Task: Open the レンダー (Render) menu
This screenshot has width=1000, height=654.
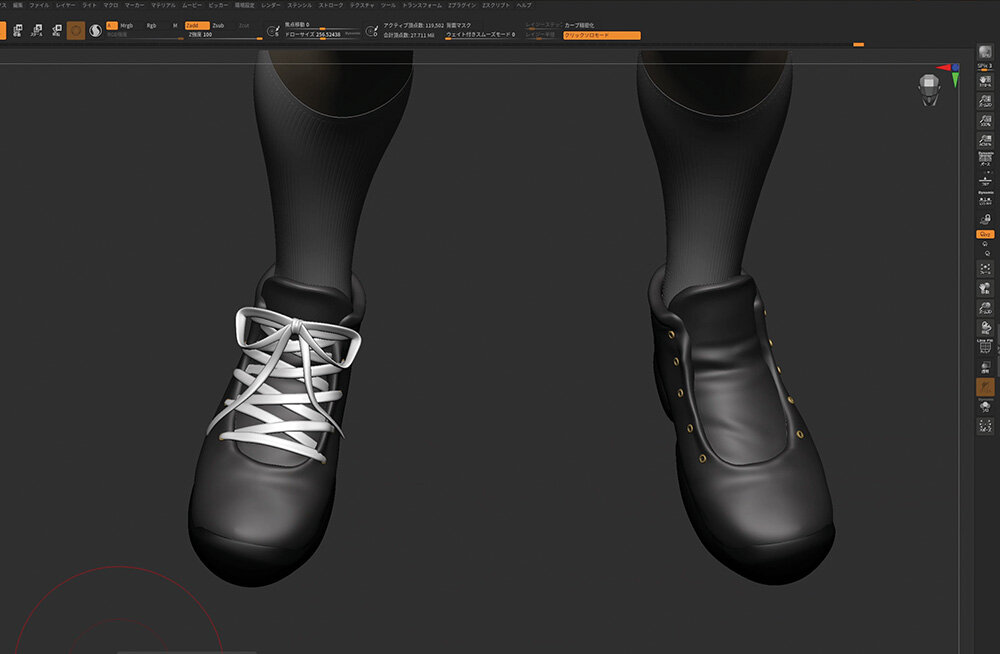Action: click(270, 5)
